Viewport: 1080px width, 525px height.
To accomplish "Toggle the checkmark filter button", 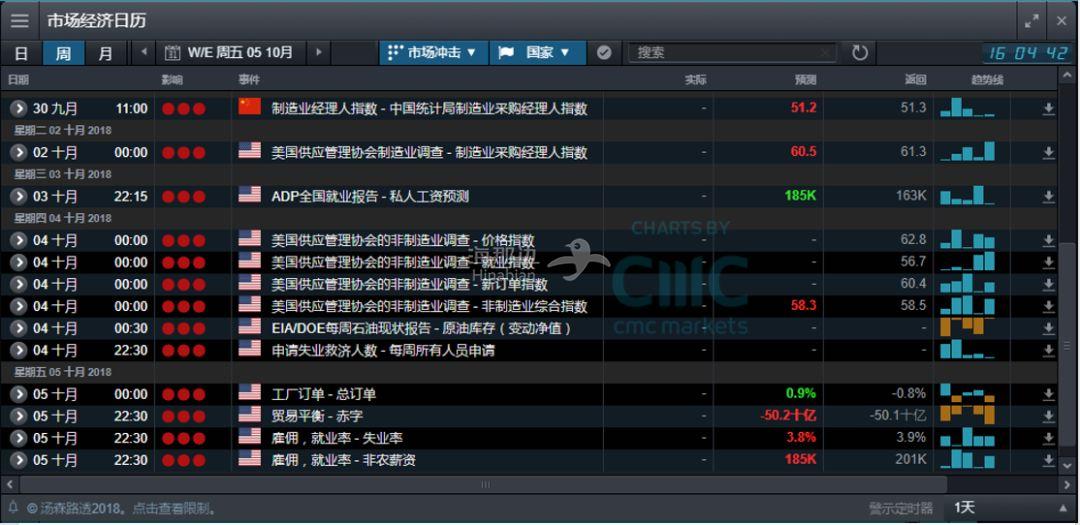I will (x=604, y=53).
